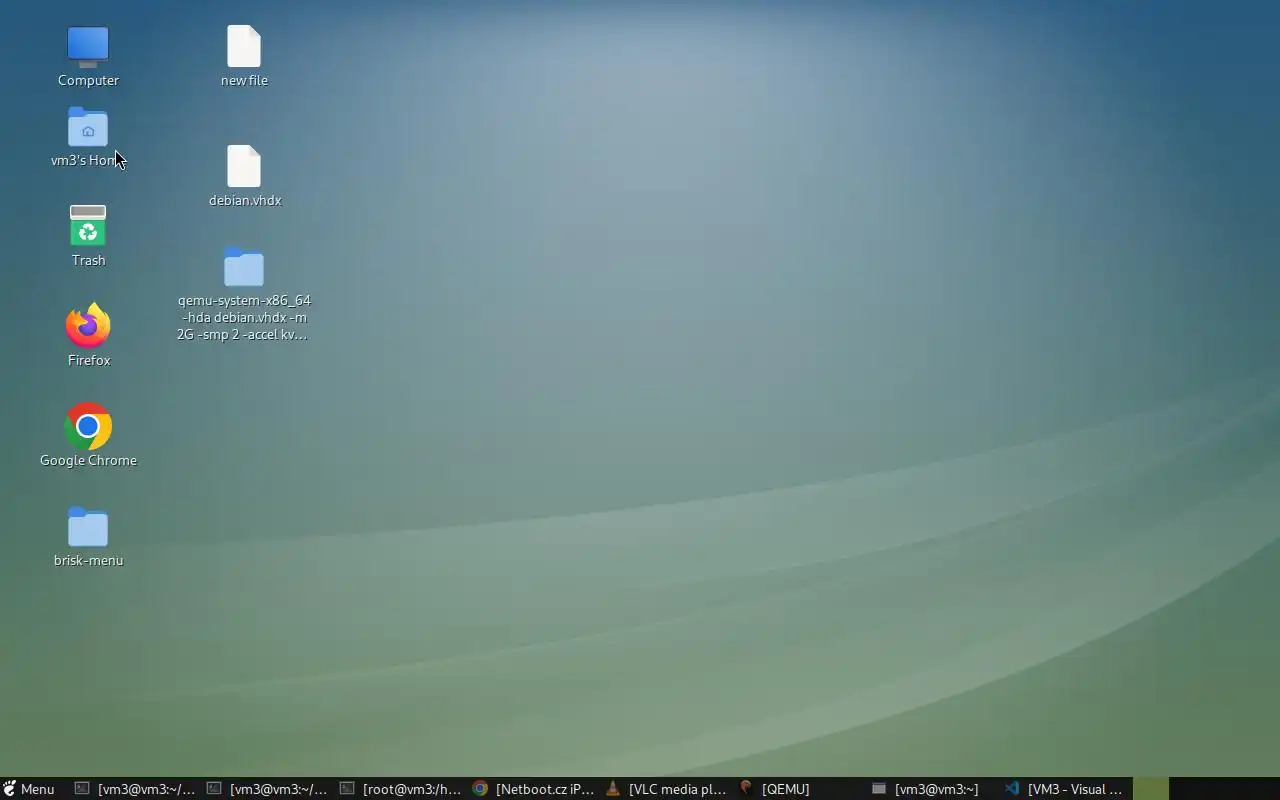Select the debian.vhdx file icon
The image size is (1280, 800).
244,166
